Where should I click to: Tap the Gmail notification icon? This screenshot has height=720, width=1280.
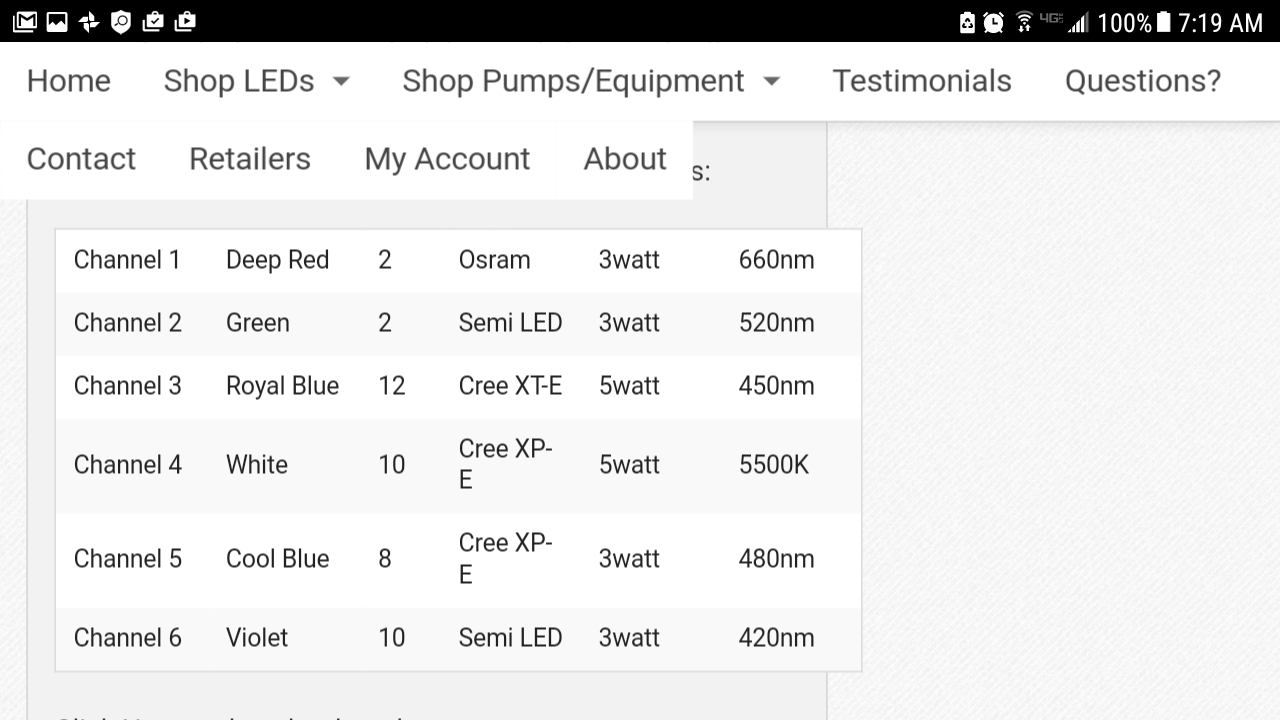click(25, 21)
